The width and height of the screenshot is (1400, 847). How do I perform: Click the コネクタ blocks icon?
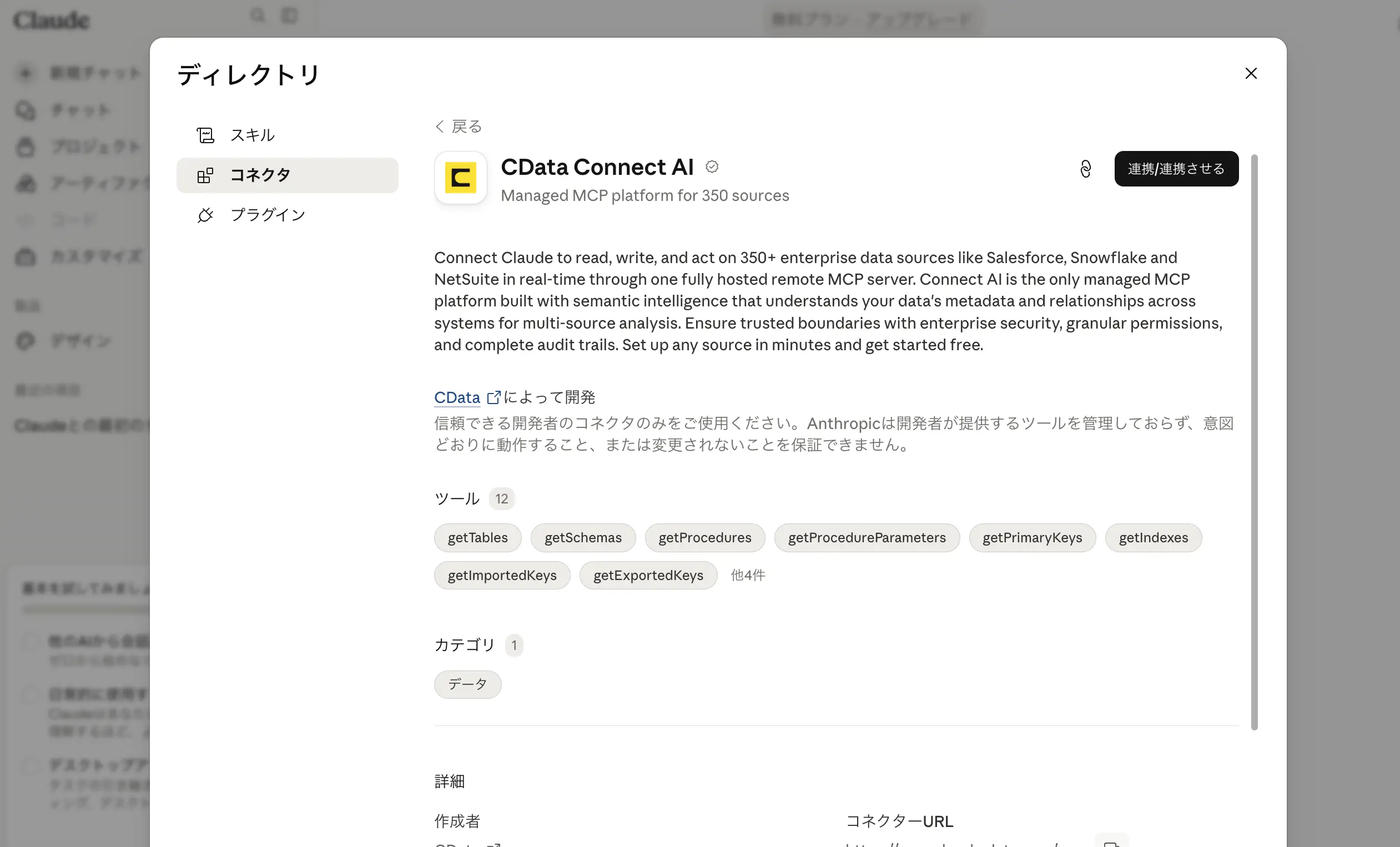(x=205, y=175)
